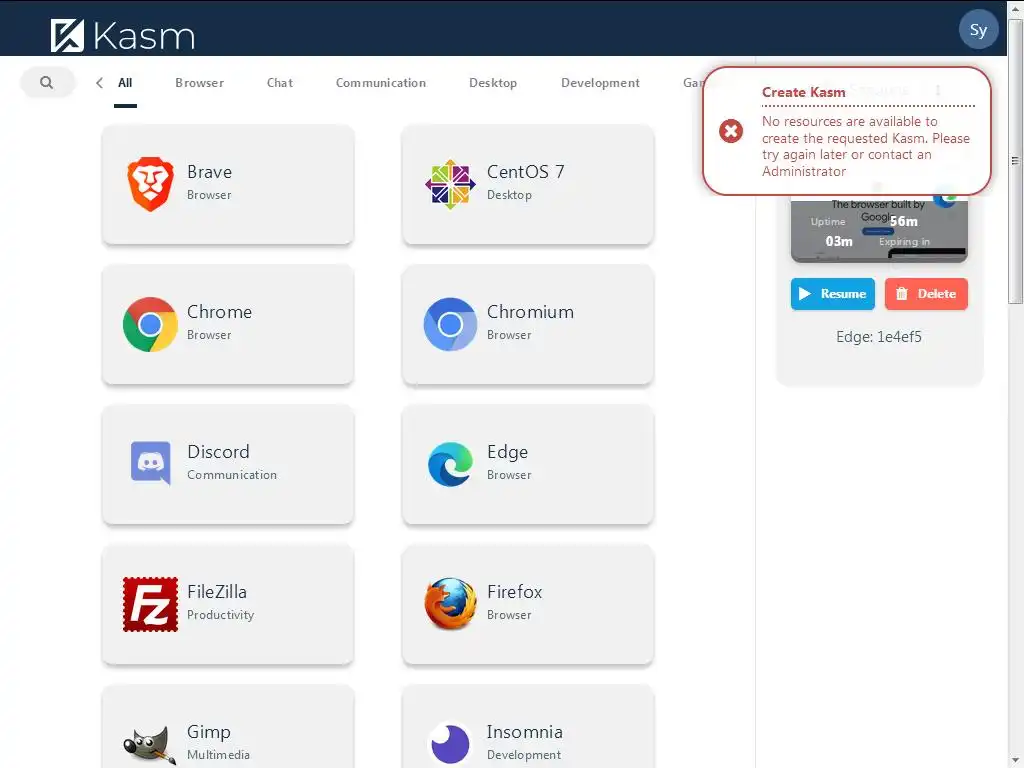The height and width of the screenshot is (768, 1024).
Task: Click the Firefox card title text
Action: coord(514,592)
